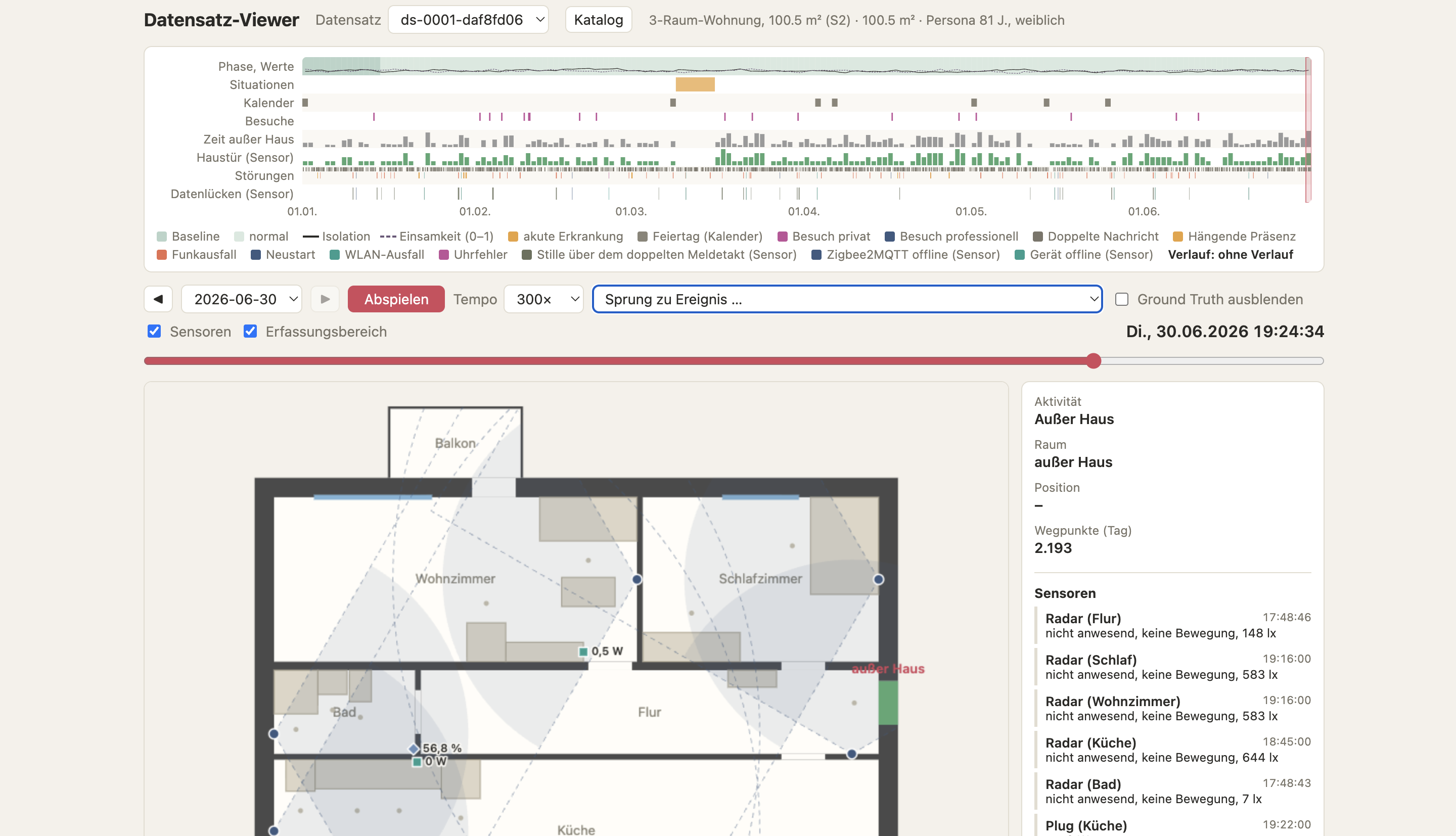Click the Besuch professionell legend swatch
This screenshot has width=1456, height=836.
click(890, 237)
